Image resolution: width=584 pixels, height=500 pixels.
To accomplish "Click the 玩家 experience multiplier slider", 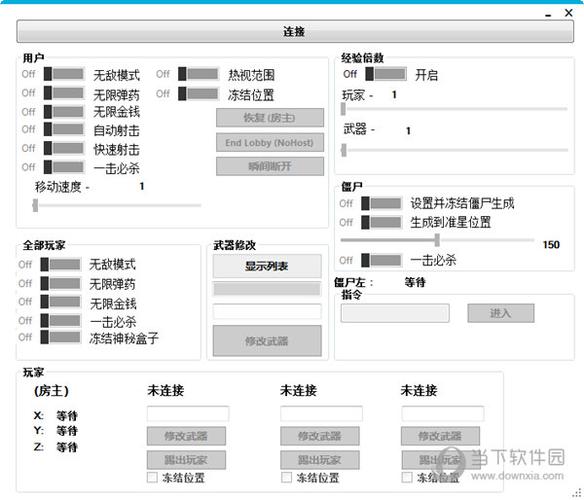I will tap(454, 109).
